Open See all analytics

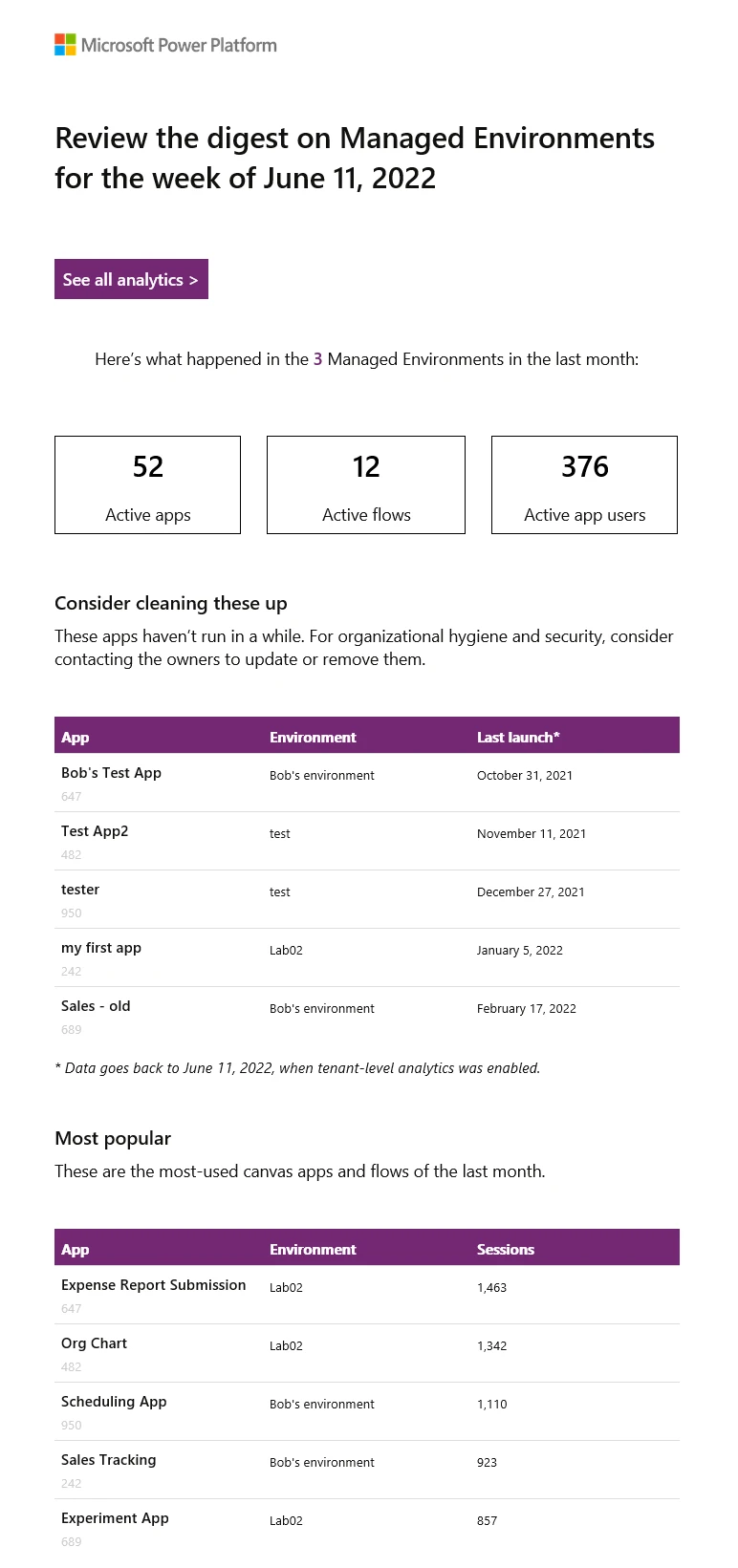[131, 279]
